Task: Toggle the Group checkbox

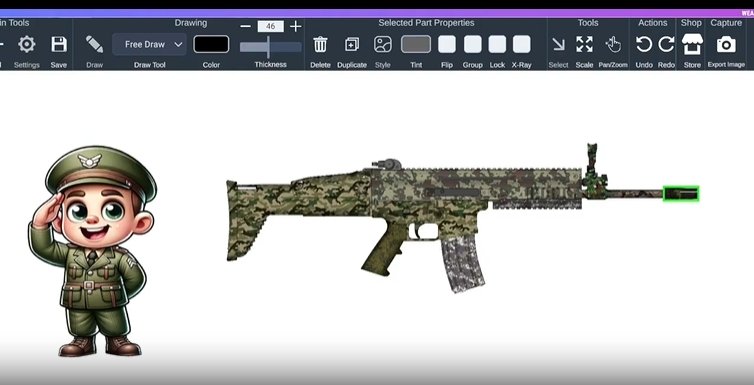Action: point(473,44)
